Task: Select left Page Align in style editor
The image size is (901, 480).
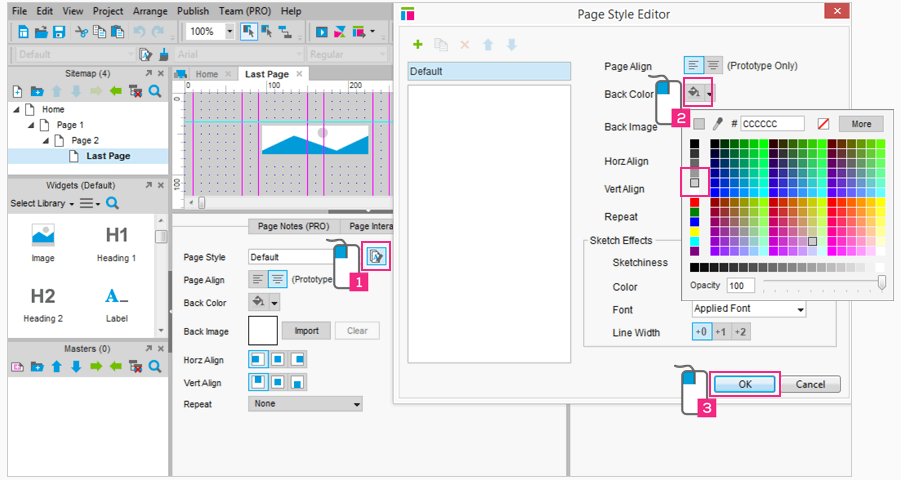Action: tap(693, 66)
